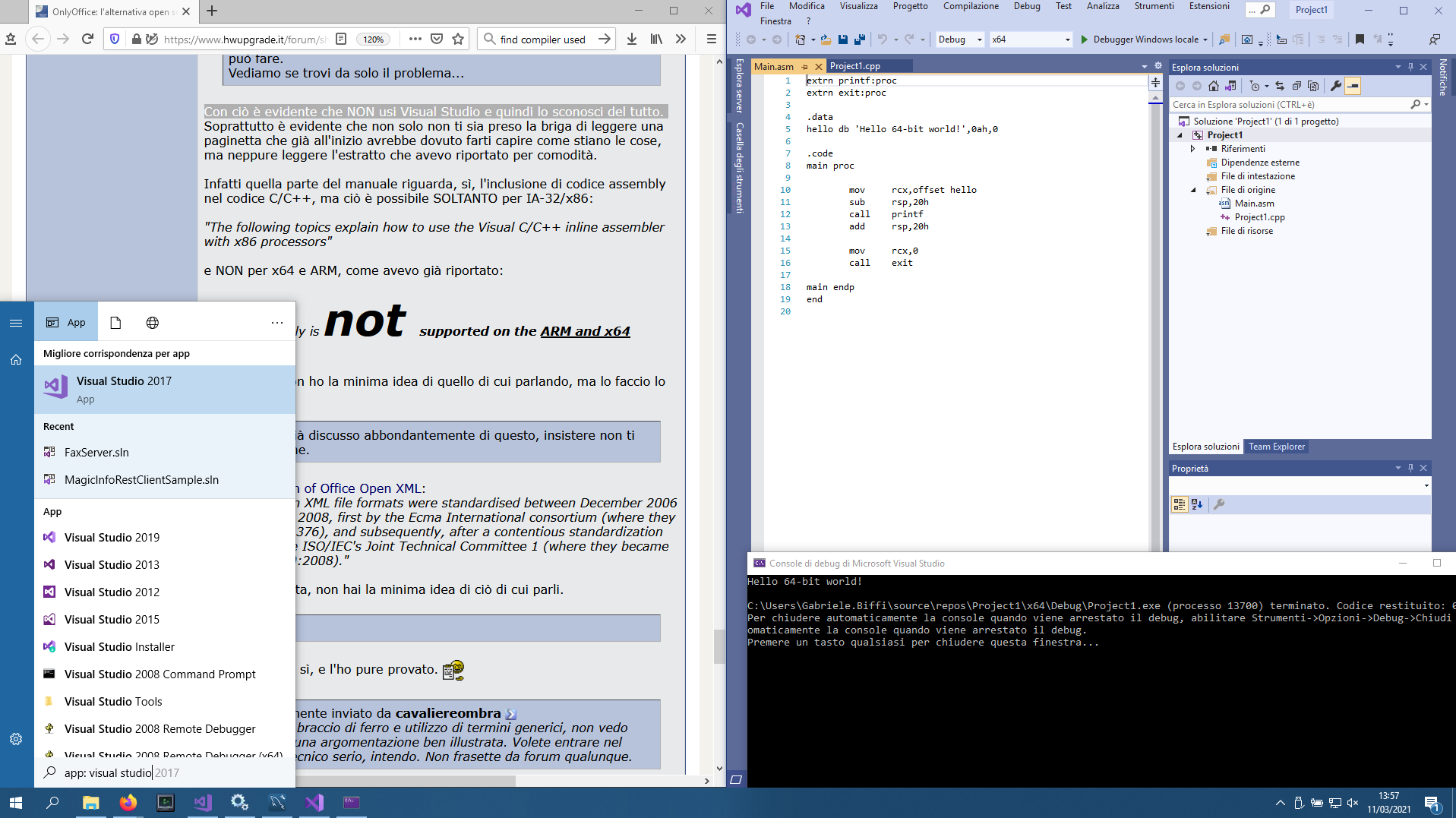Click Sync with active document icon

coord(1280,86)
